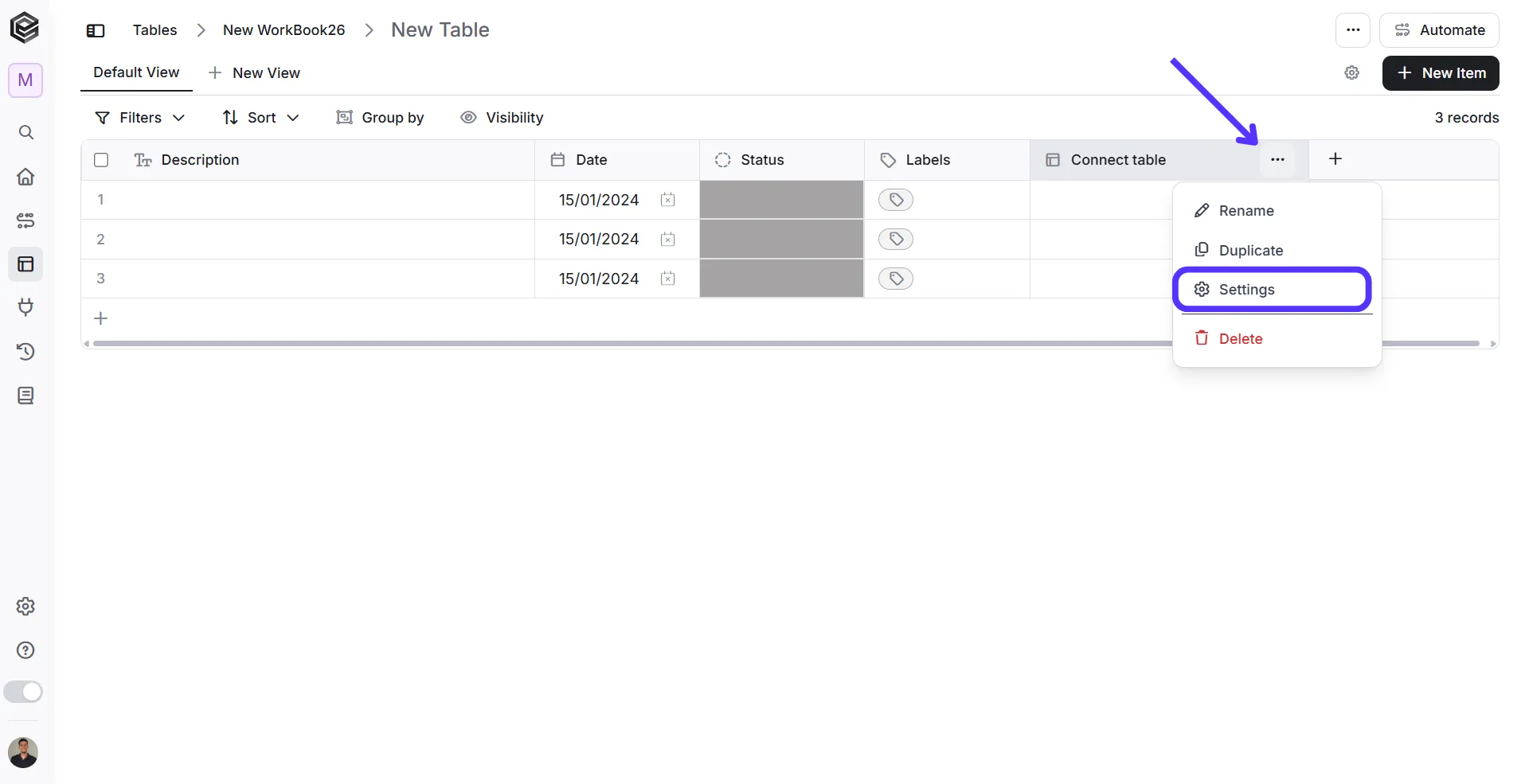This screenshot has height=784, width=1525.
Task: Click the horizontal table scrollbar
Action: pyautogui.click(x=786, y=344)
